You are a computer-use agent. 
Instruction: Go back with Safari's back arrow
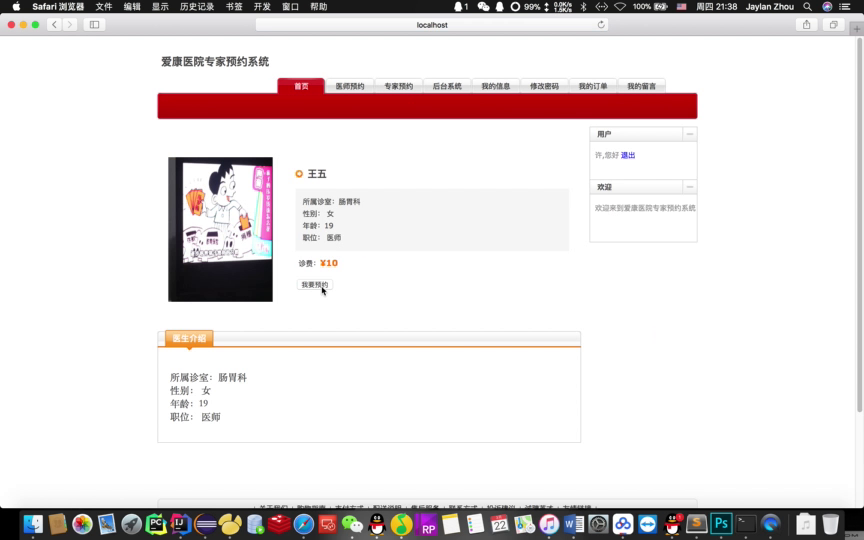tap(54, 25)
